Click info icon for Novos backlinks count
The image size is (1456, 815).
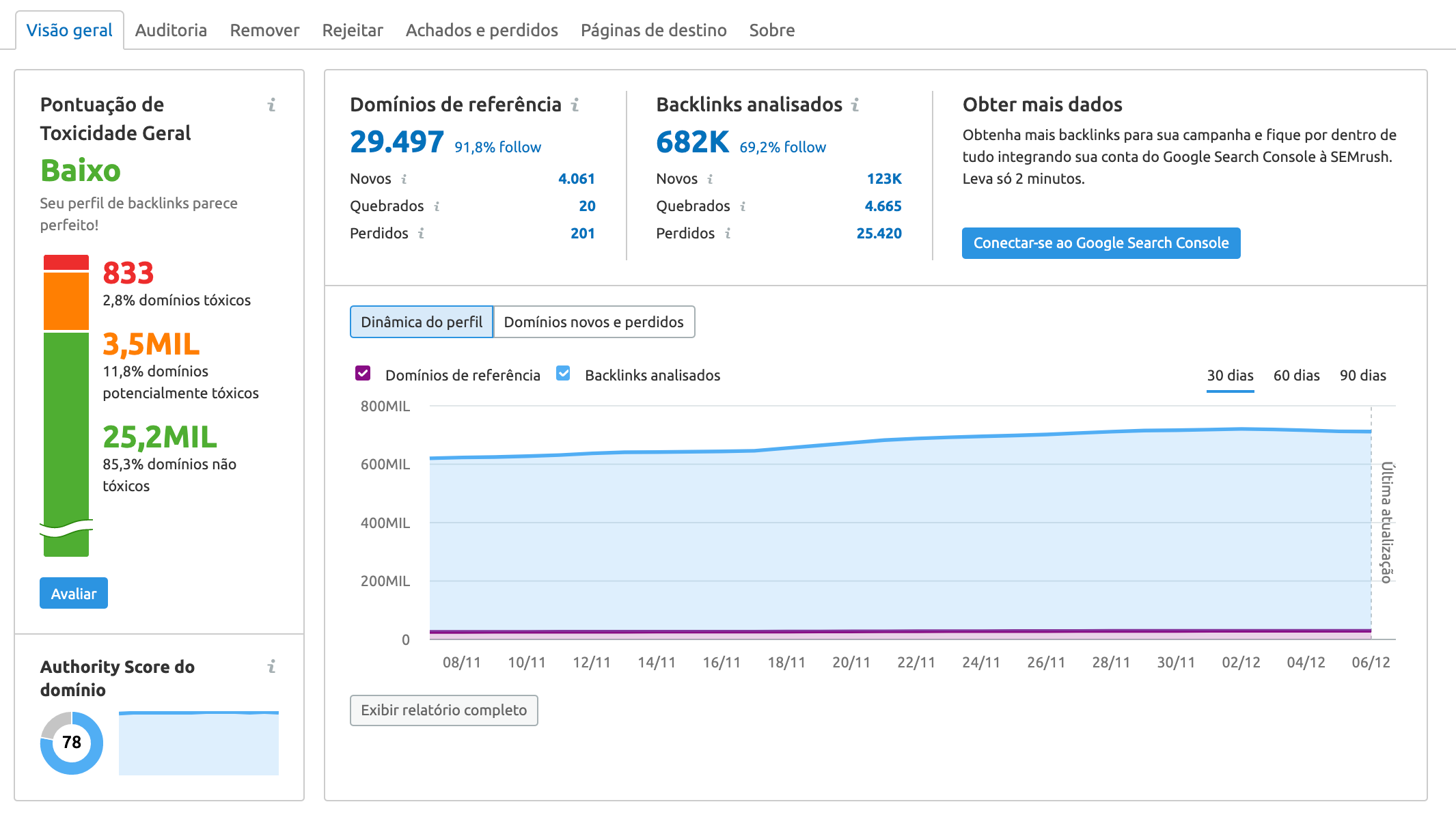pos(709,179)
